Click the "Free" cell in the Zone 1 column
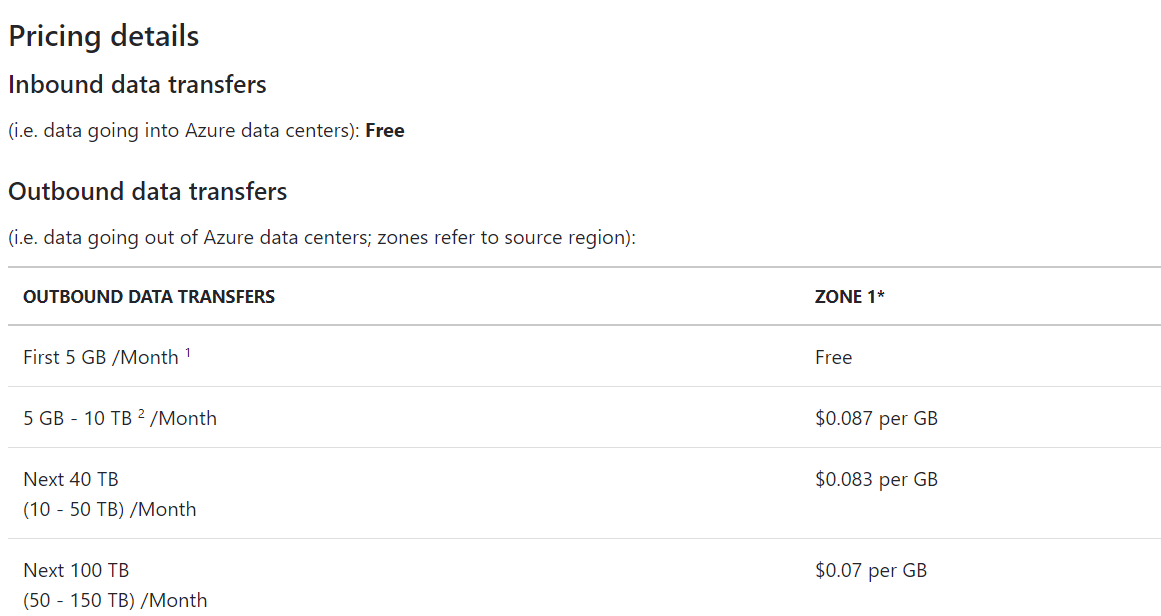 833,358
